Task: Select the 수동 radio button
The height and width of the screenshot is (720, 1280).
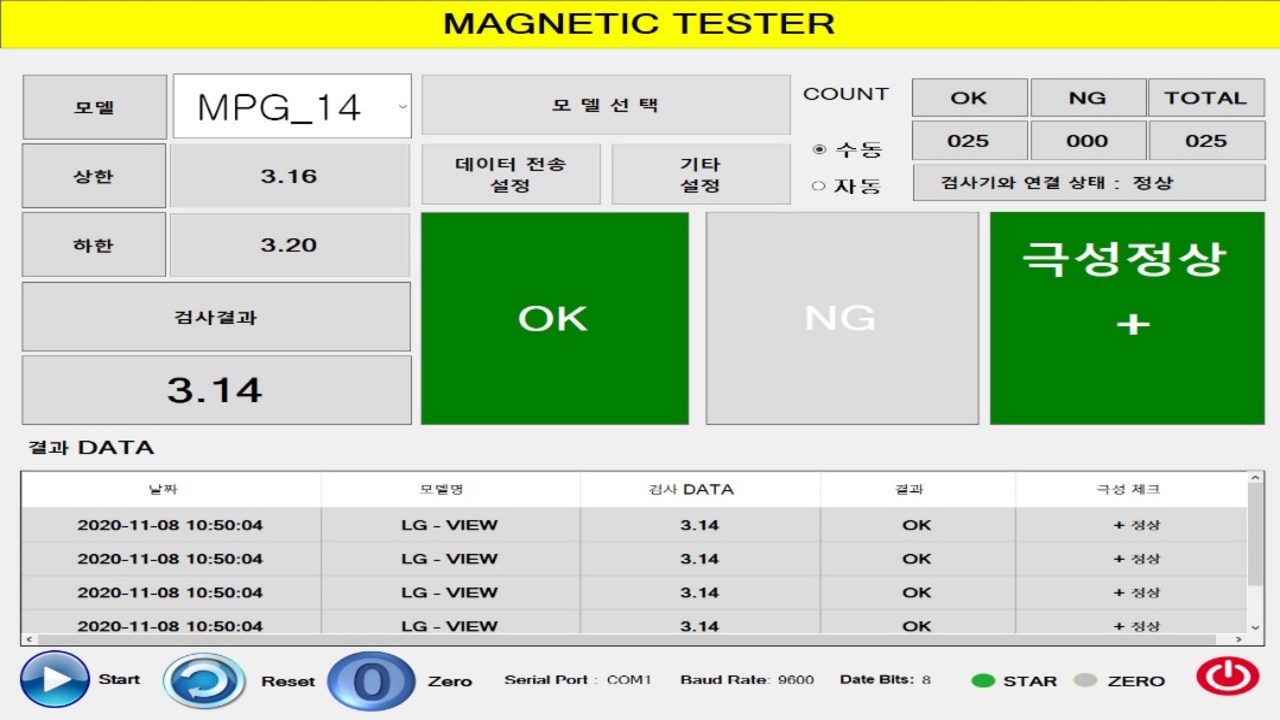Action: 819,150
